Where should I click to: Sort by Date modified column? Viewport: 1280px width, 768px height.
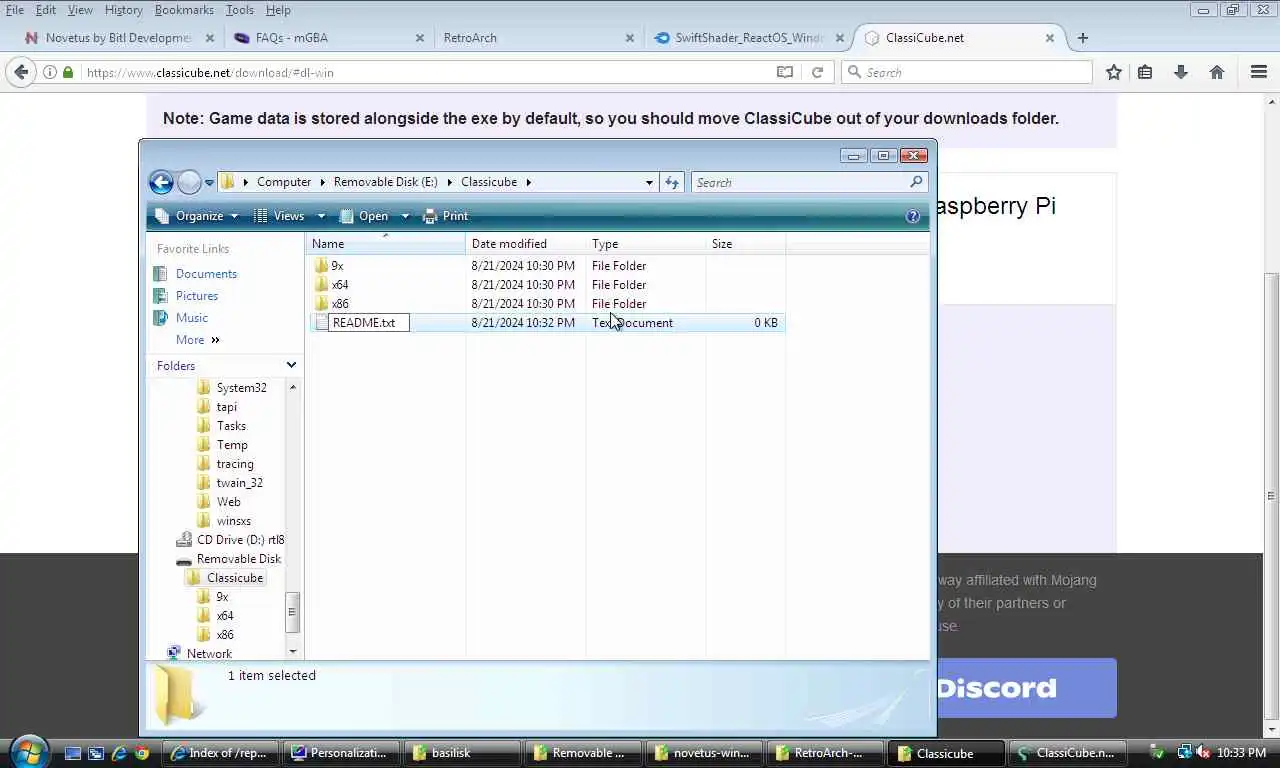pos(525,244)
